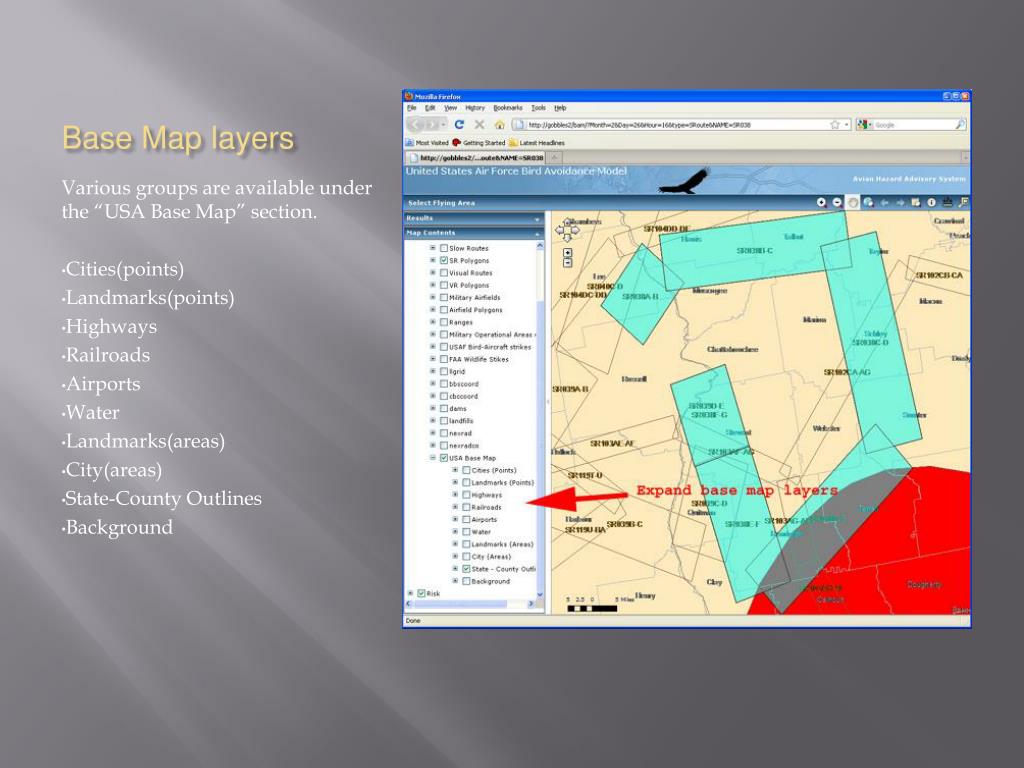Open the Tools menu
The width and height of the screenshot is (1024, 768).
pyautogui.click(x=538, y=108)
